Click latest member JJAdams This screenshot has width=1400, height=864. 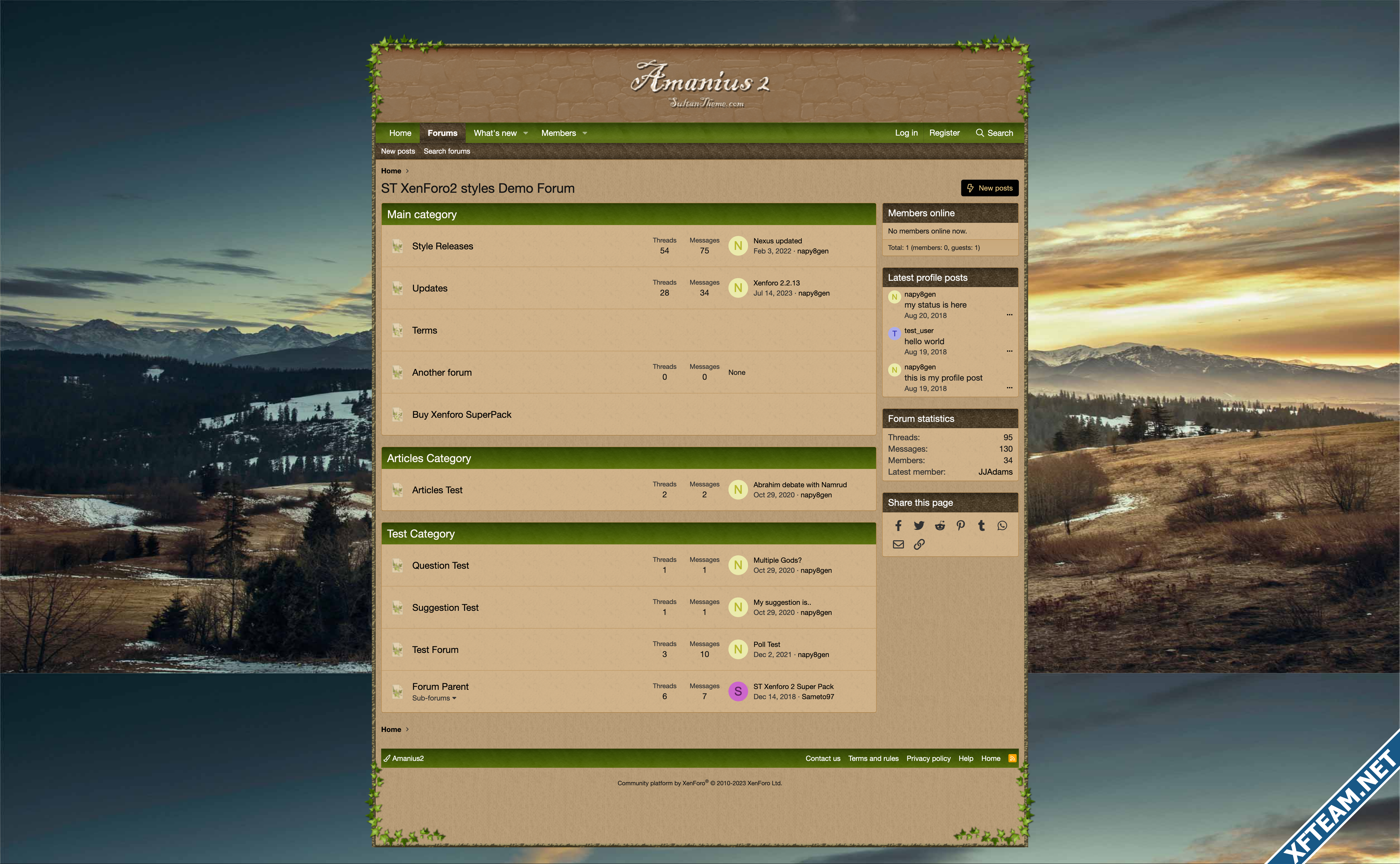coord(995,472)
